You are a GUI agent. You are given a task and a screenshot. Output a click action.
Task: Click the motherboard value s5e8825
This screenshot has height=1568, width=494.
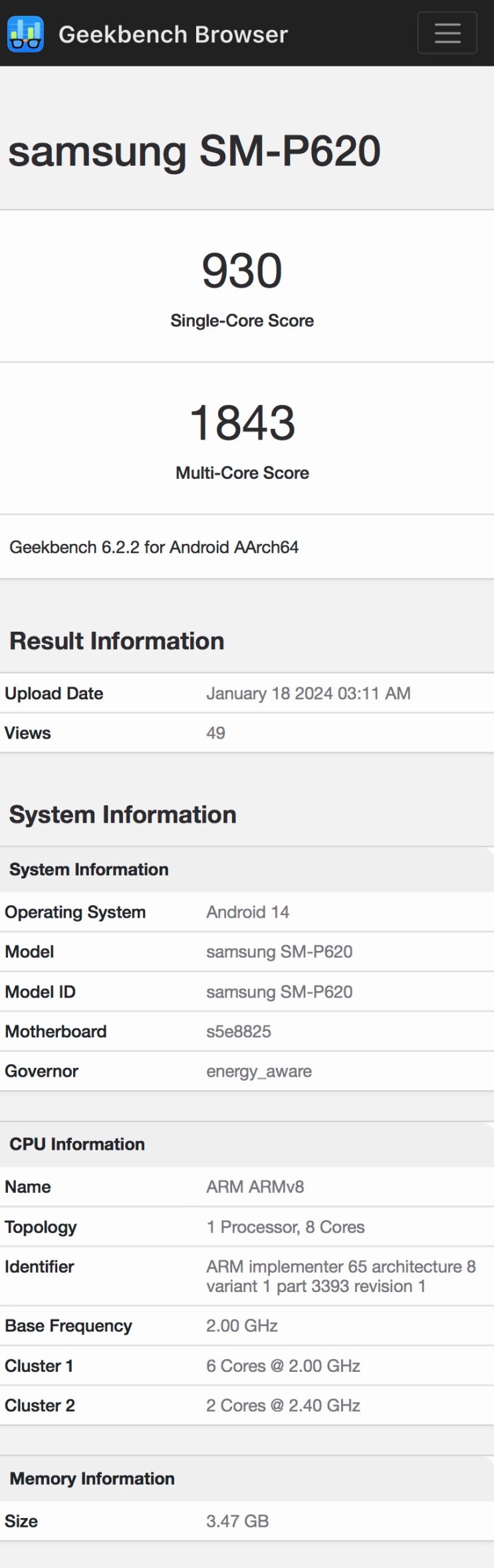(239, 1031)
